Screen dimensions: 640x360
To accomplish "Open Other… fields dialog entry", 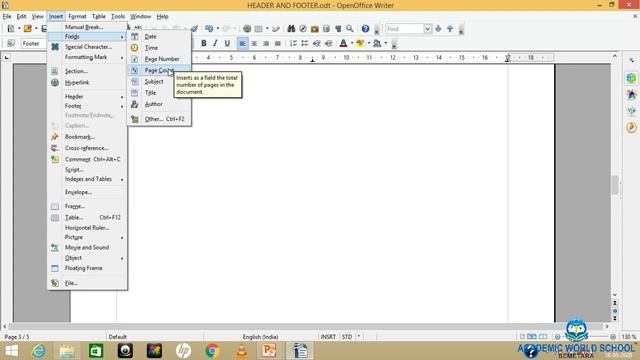I will pyautogui.click(x=160, y=119).
